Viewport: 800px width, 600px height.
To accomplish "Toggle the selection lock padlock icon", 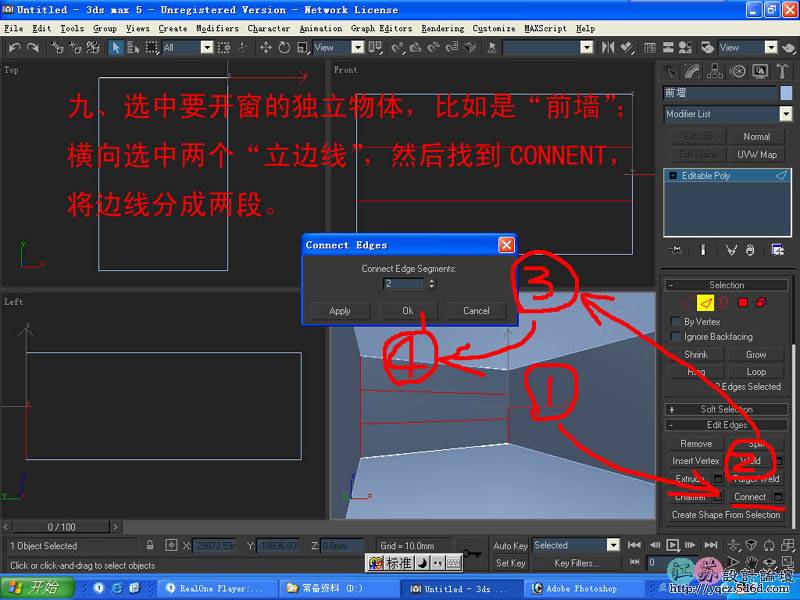I will click(150, 545).
